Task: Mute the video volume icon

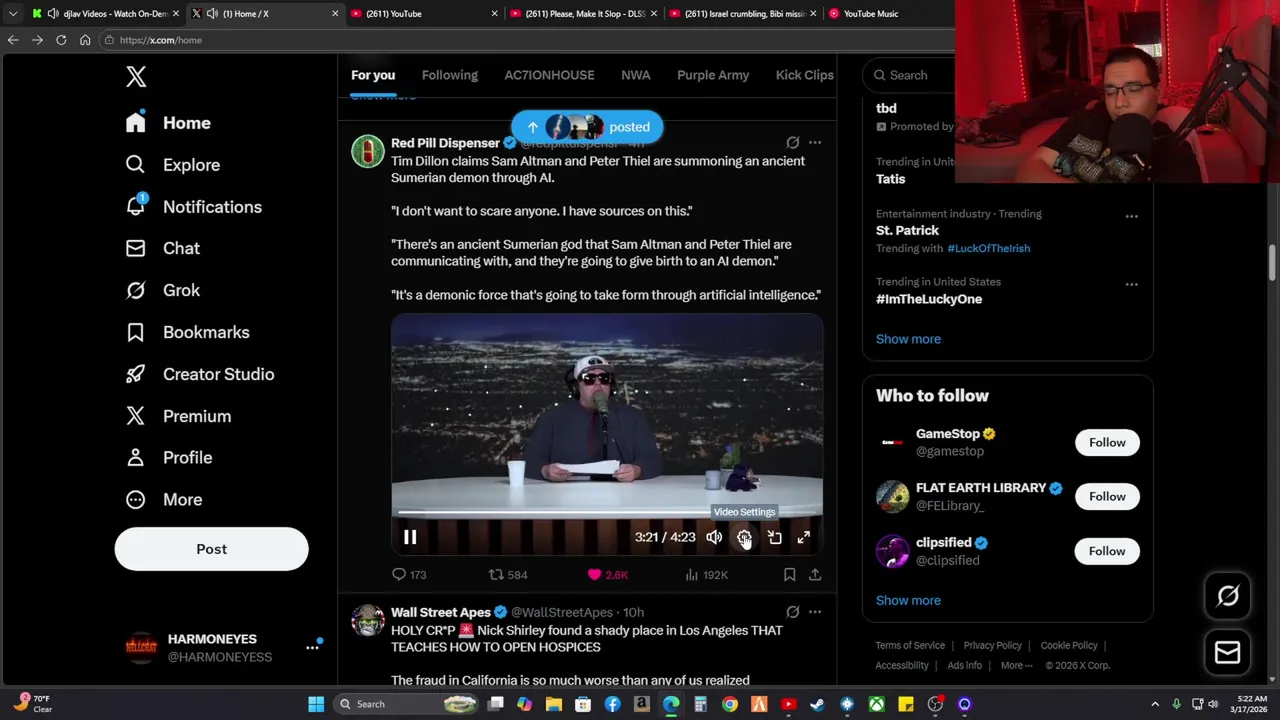Action: 714,537
